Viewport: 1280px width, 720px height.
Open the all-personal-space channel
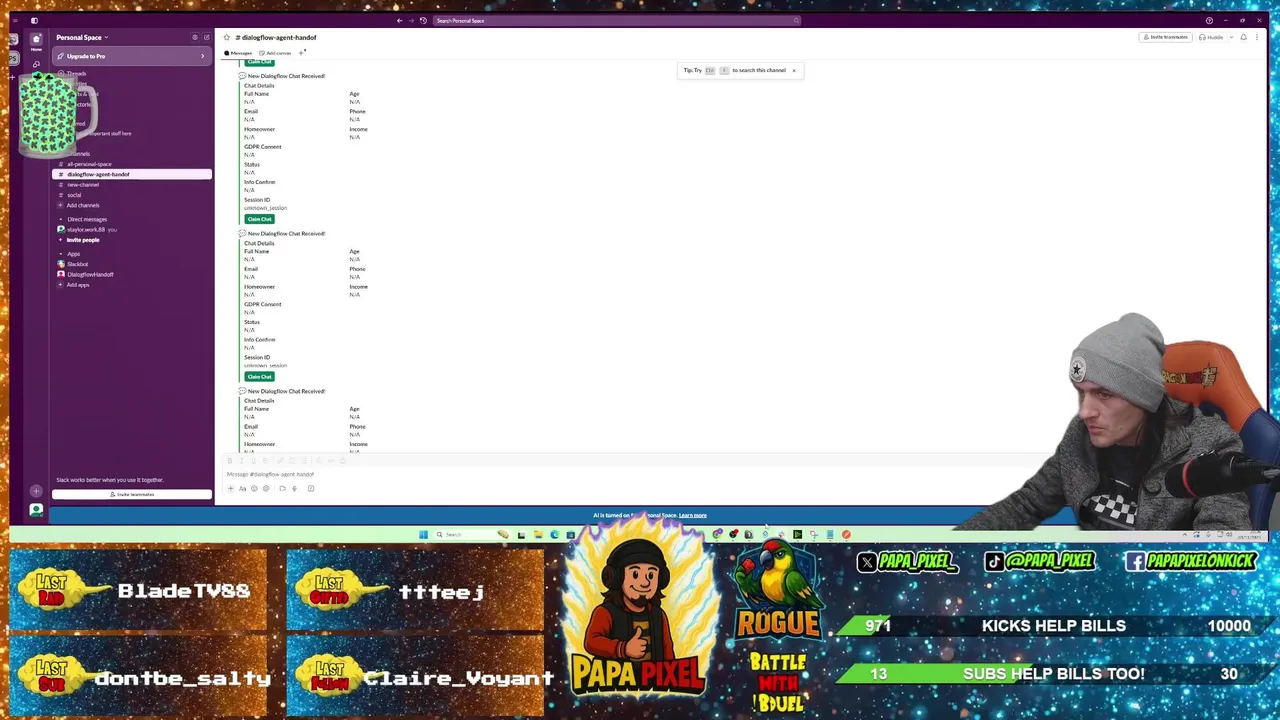[132, 164]
